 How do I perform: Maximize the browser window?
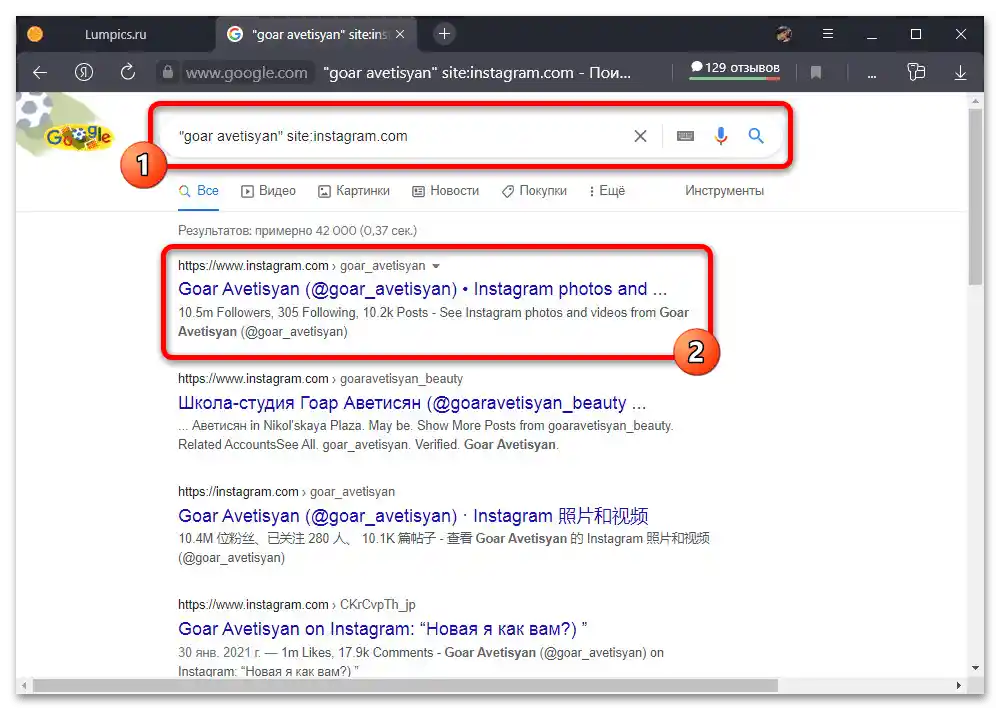[916, 34]
